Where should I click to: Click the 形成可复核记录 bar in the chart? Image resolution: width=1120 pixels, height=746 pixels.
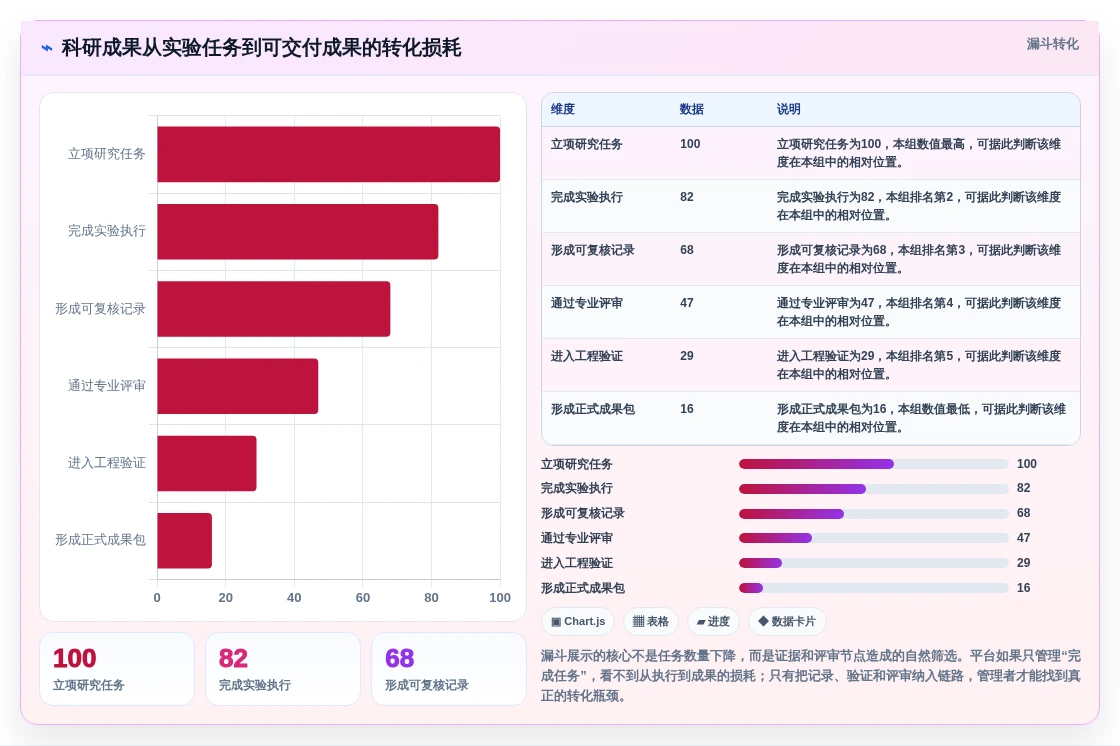pos(274,309)
